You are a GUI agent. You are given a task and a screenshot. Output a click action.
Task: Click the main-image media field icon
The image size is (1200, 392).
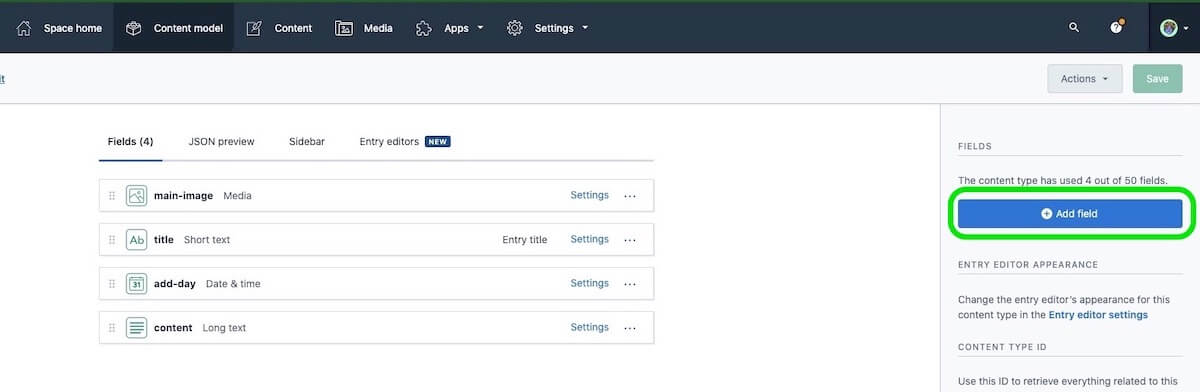tap(136, 196)
